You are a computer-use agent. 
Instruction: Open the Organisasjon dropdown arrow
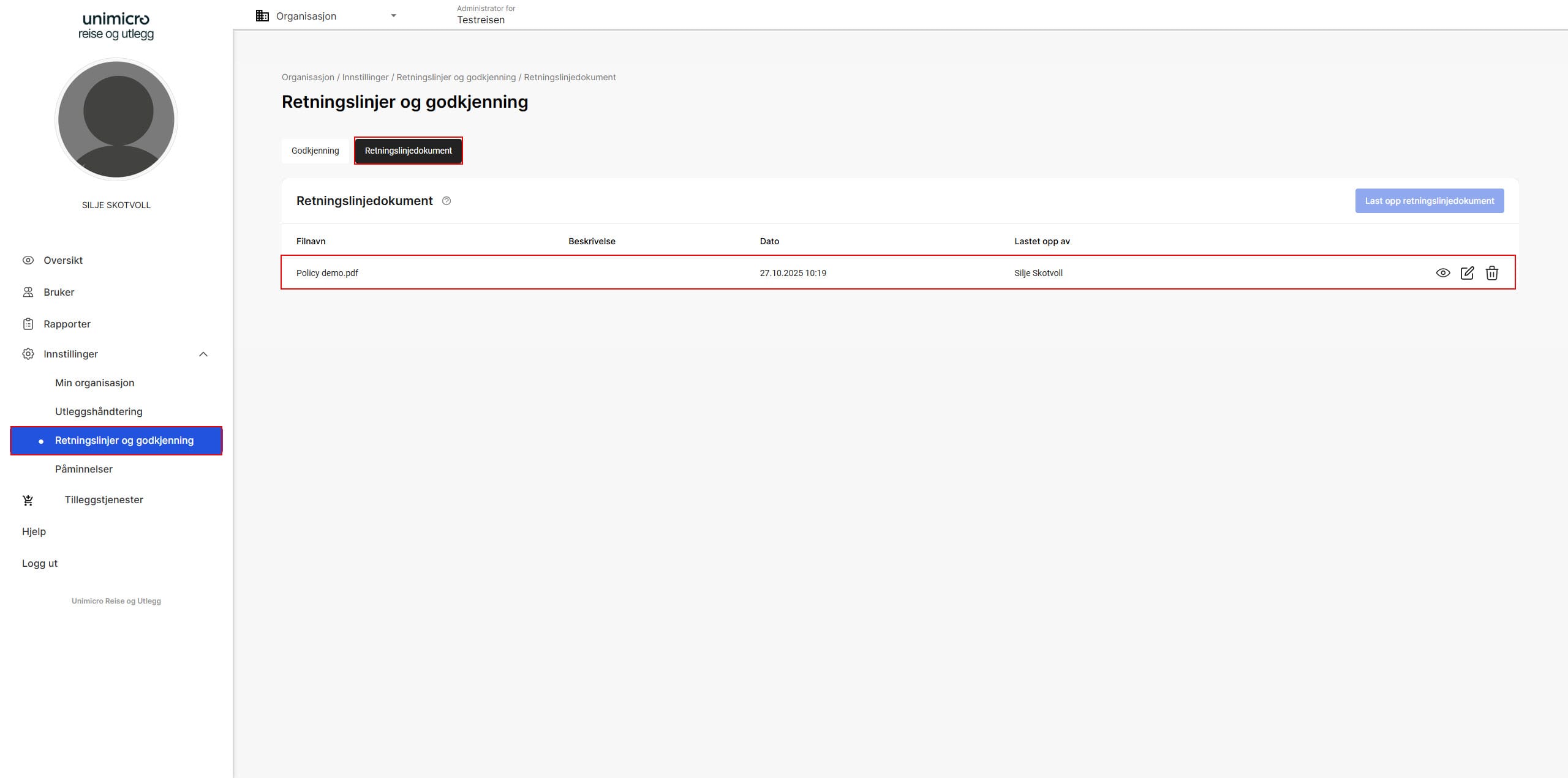(393, 16)
